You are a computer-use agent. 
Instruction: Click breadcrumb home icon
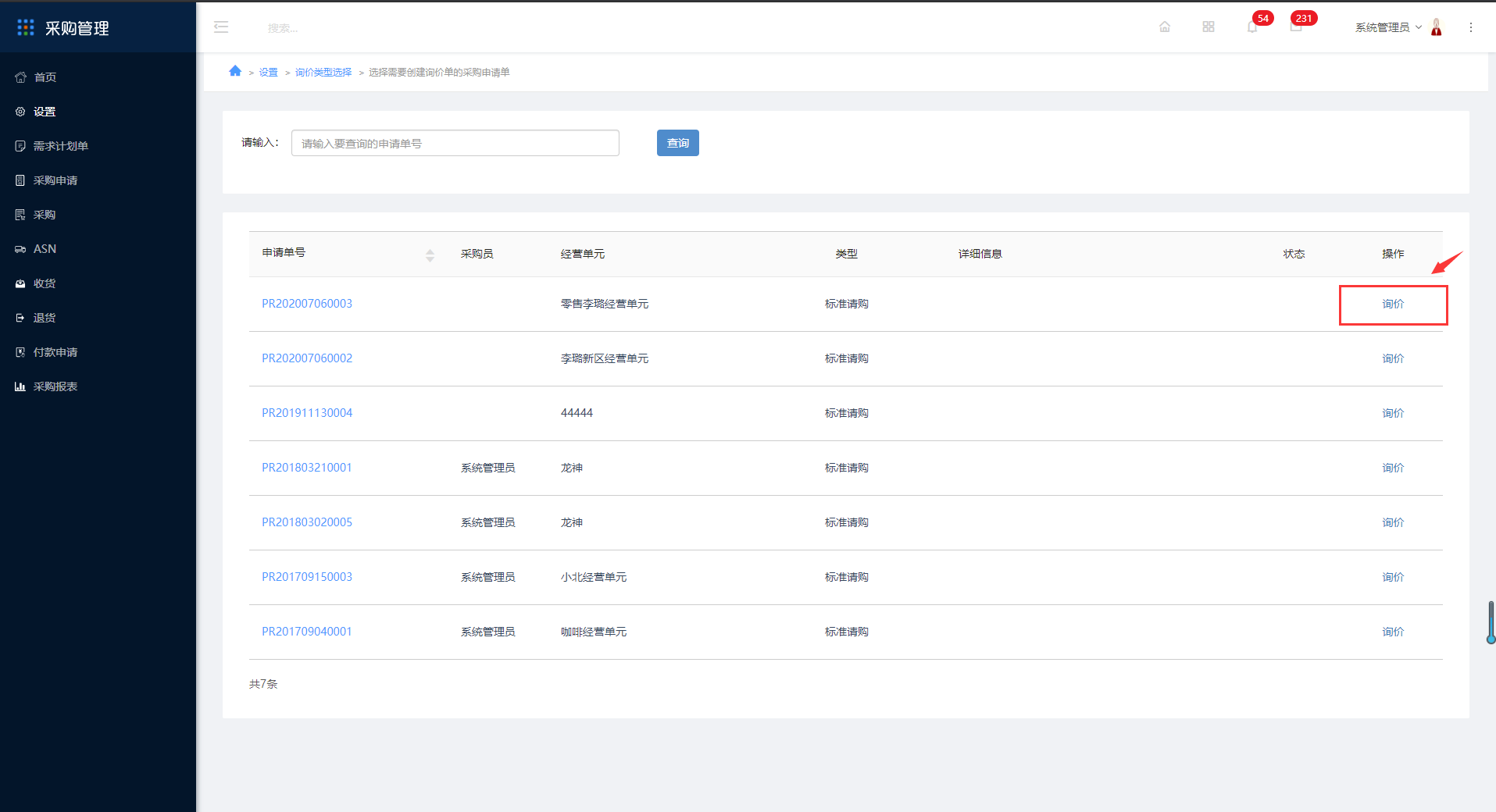pyautogui.click(x=235, y=71)
